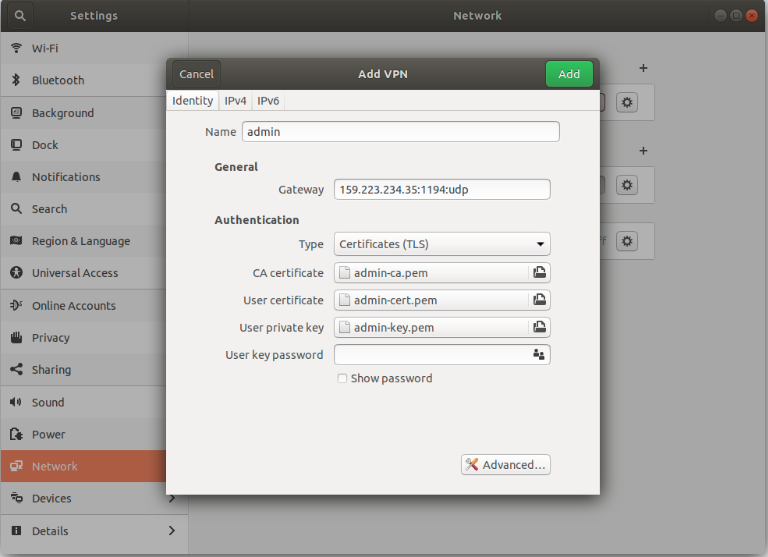The height and width of the screenshot is (557, 768).
Task: Expand the Devices sidebar submenu
Action: click(x=172, y=498)
